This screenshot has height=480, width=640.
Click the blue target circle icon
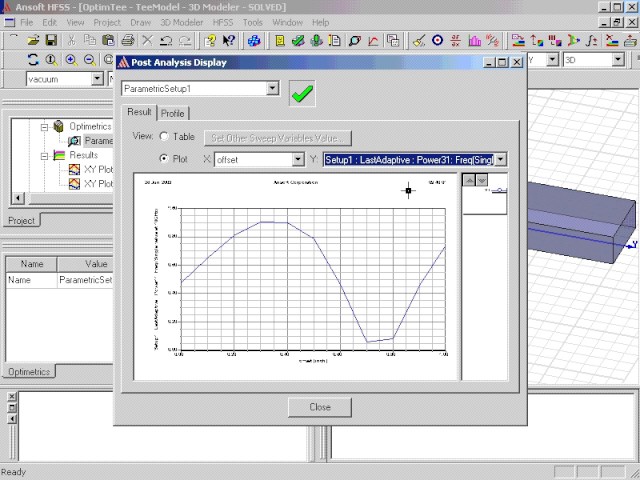[x=438, y=40]
